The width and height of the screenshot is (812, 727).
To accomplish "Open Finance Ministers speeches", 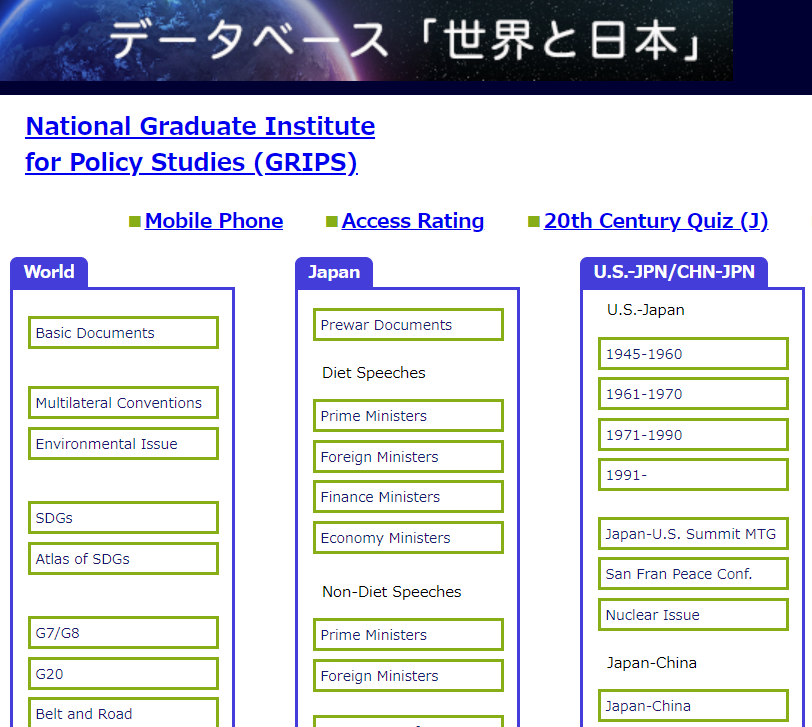I will (x=408, y=497).
